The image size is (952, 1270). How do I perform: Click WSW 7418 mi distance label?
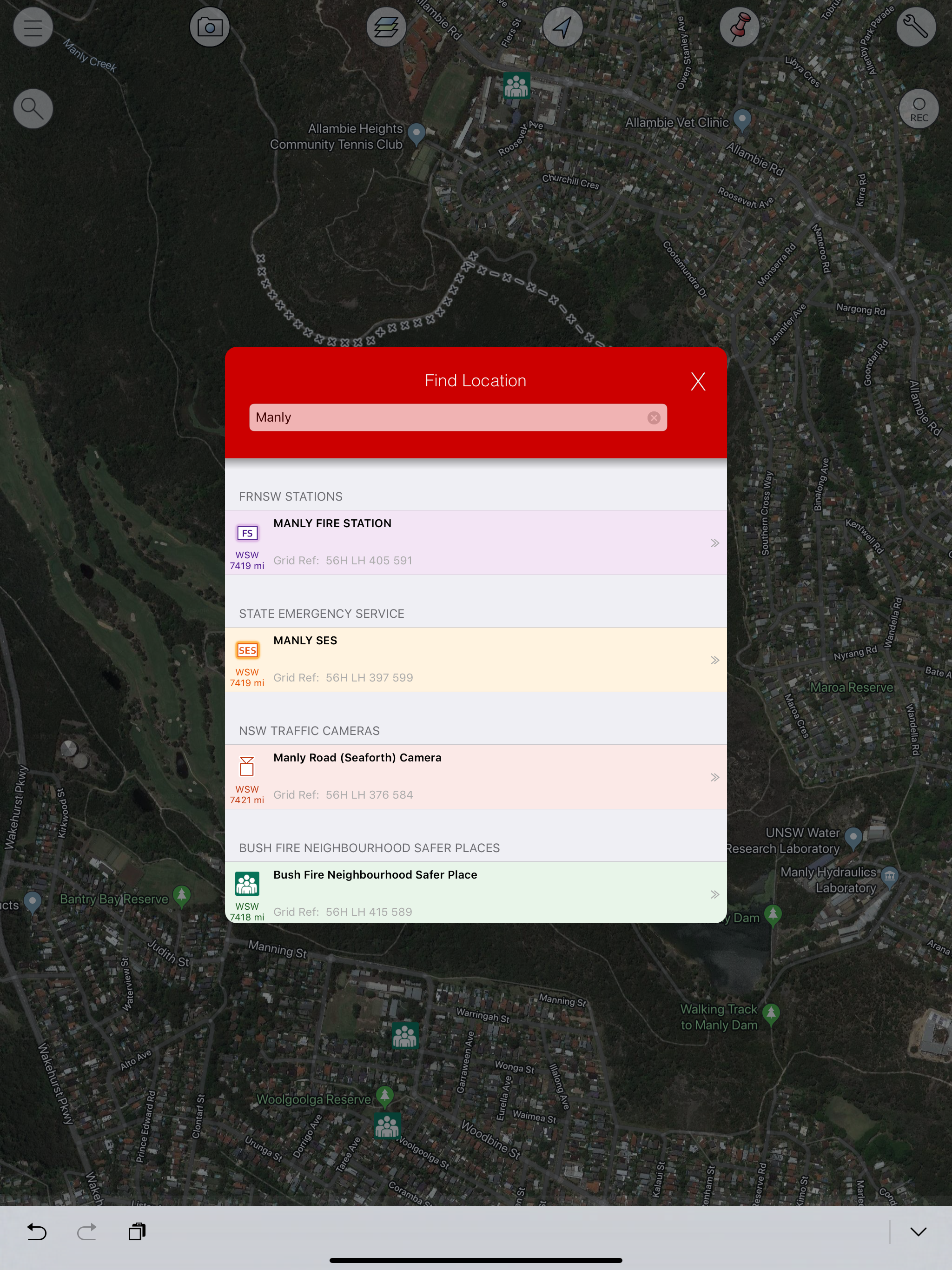tap(247, 912)
